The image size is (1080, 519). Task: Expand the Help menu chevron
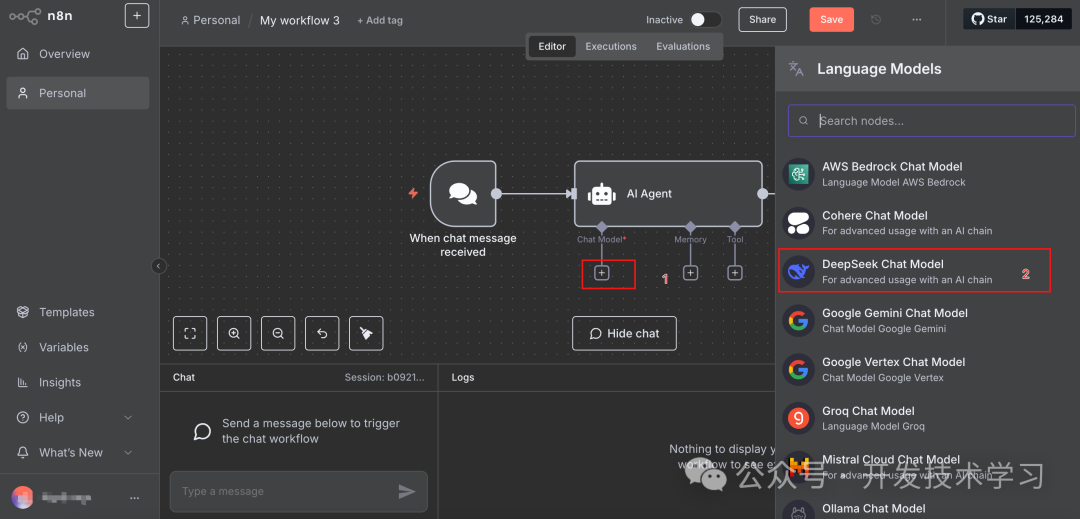pyautogui.click(x=128, y=417)
